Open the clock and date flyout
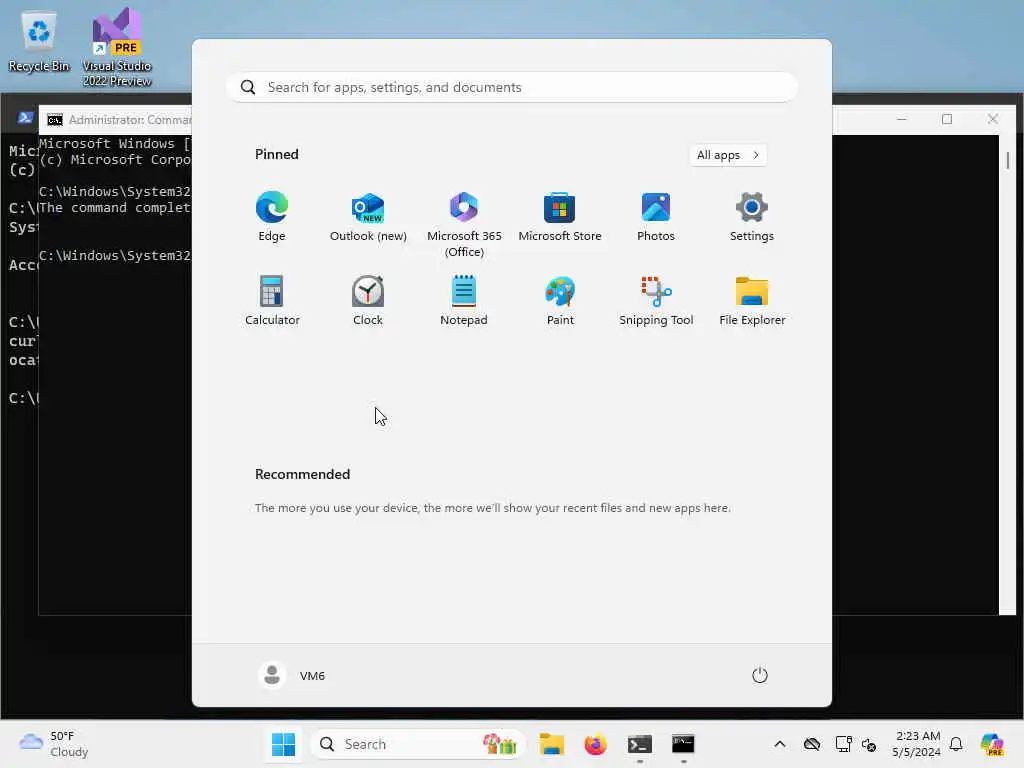Image resolution: width=1024 pixels, height=768 pixels. 917,744
